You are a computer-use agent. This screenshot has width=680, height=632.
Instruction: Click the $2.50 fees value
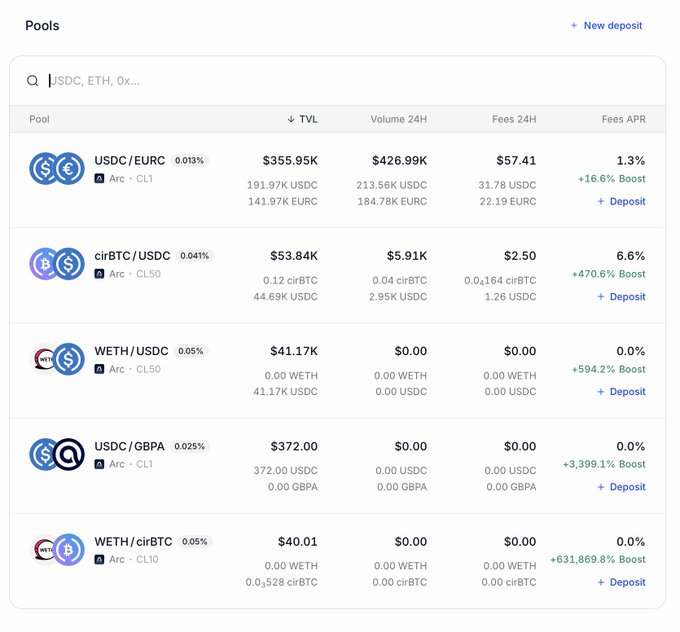coord(520,256)
